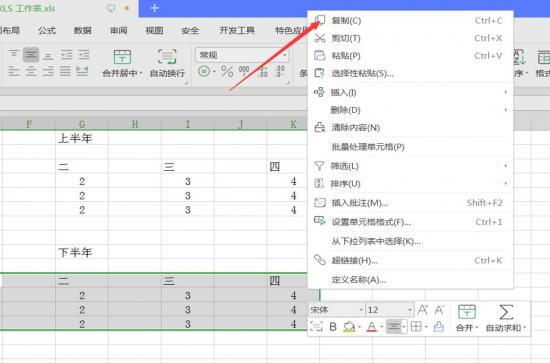Decrease font size in mini toolbar
550x363 pixels.
tap(439, 310)
